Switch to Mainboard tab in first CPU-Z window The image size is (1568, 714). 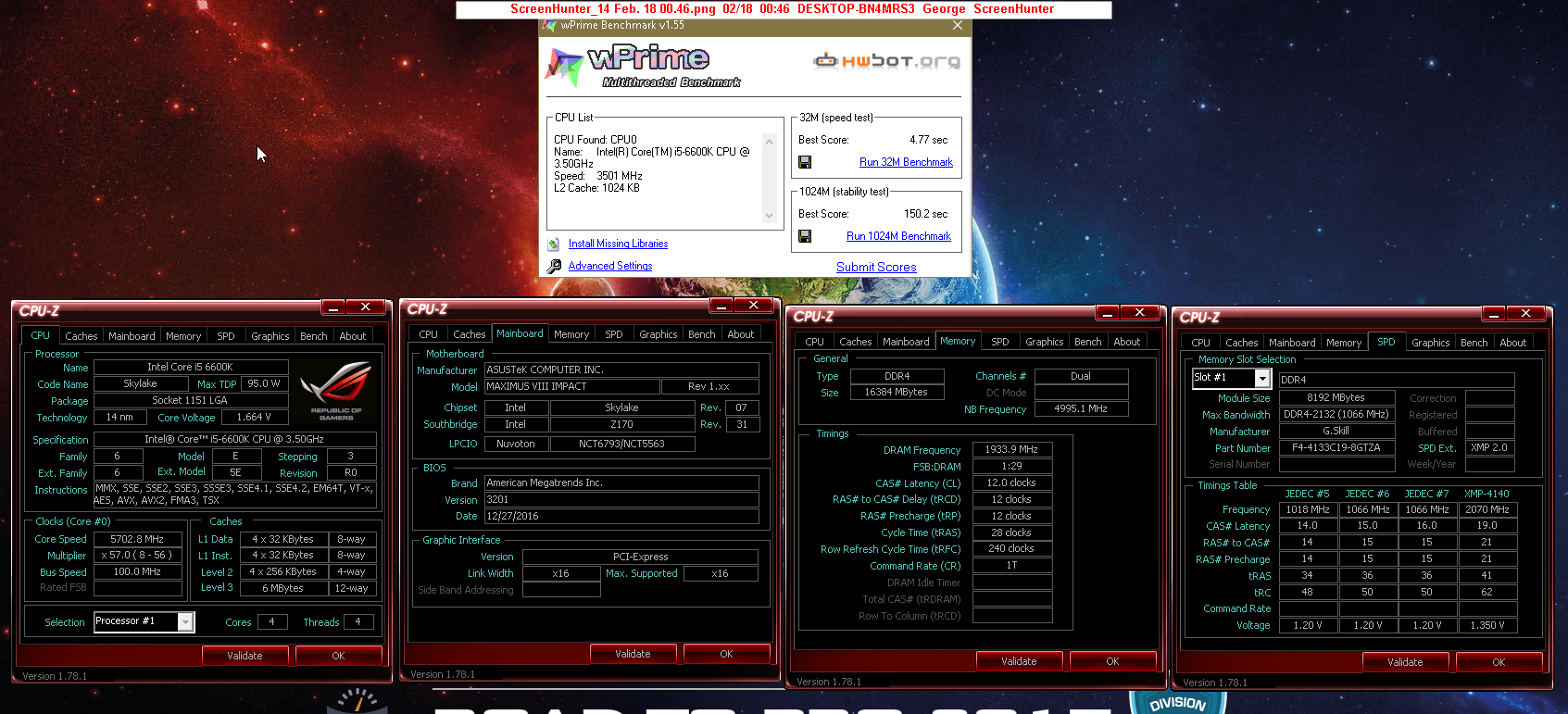pyautogui.click(x=132, y=336)
